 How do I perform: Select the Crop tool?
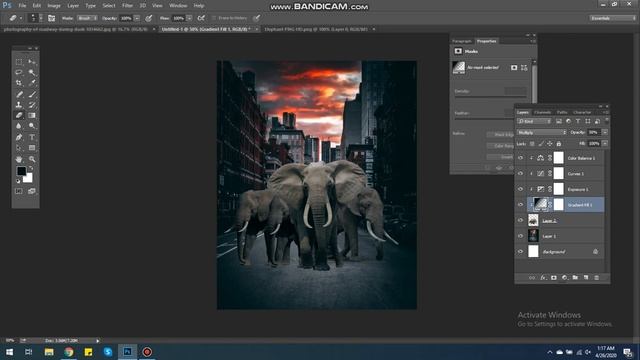[x=19, y=83]
